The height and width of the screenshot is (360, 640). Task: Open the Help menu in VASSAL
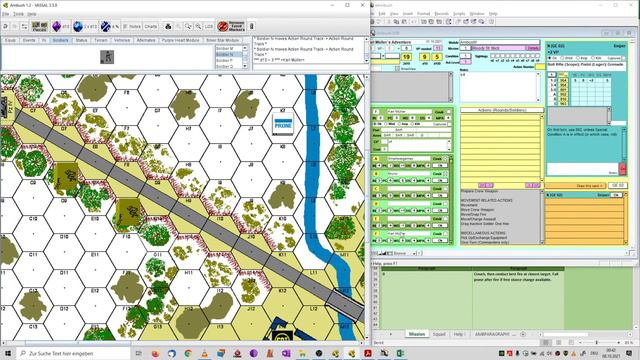tap(32, 14)
